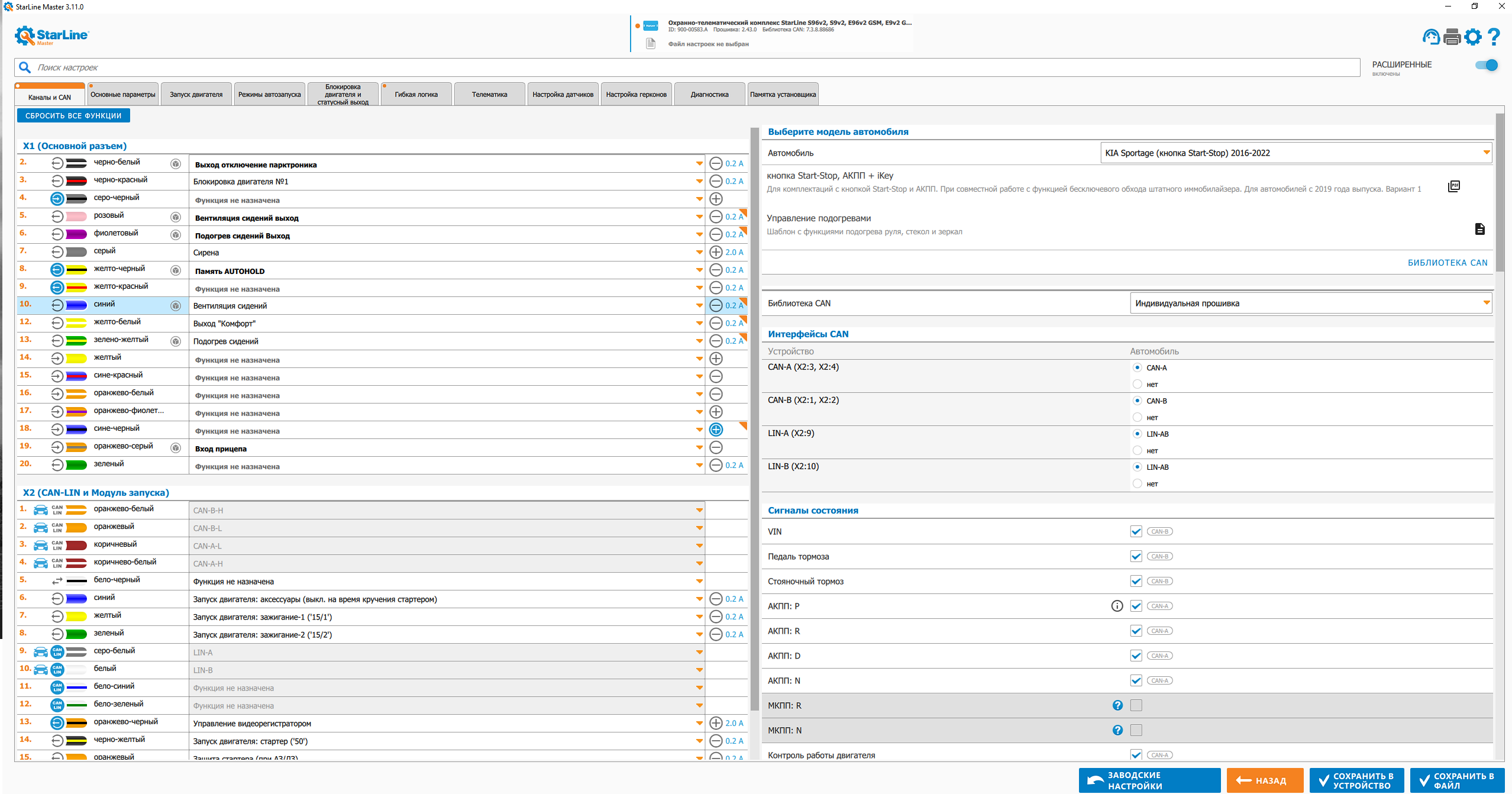The width and height of the screenshot is (1512, 794).
Task: Toggle the РАСШИРЕННЫЕ advanced settings switch
Action: tap(1486, 66)
